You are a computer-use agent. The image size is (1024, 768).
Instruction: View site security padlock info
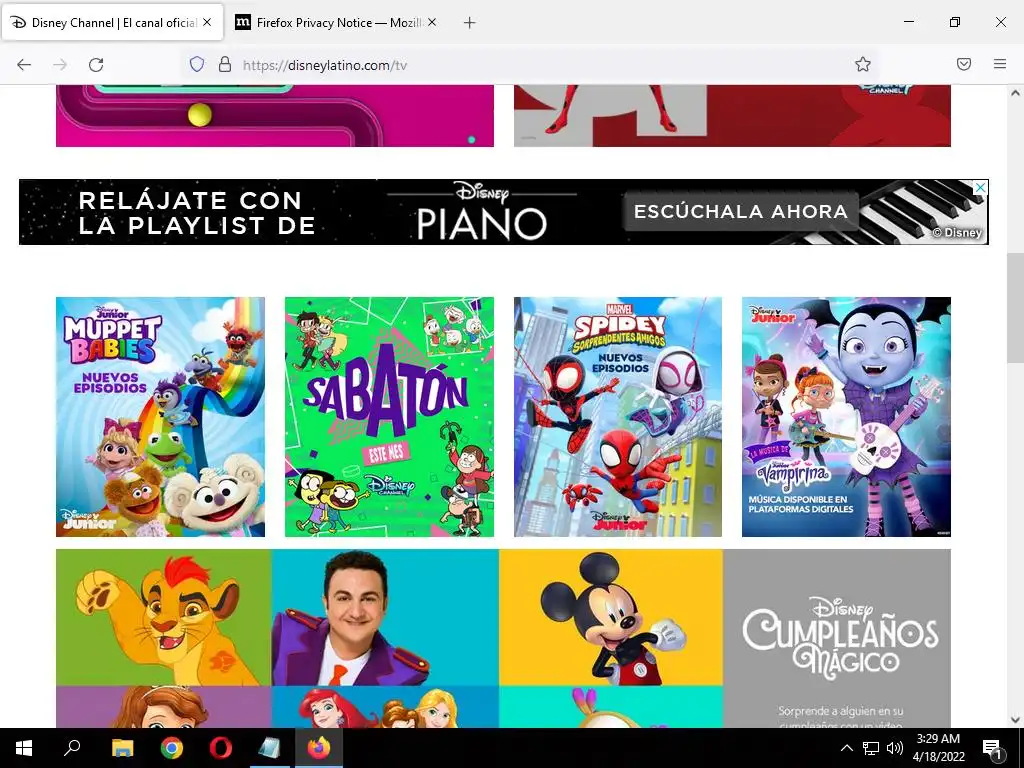click(x=225, y=64)
